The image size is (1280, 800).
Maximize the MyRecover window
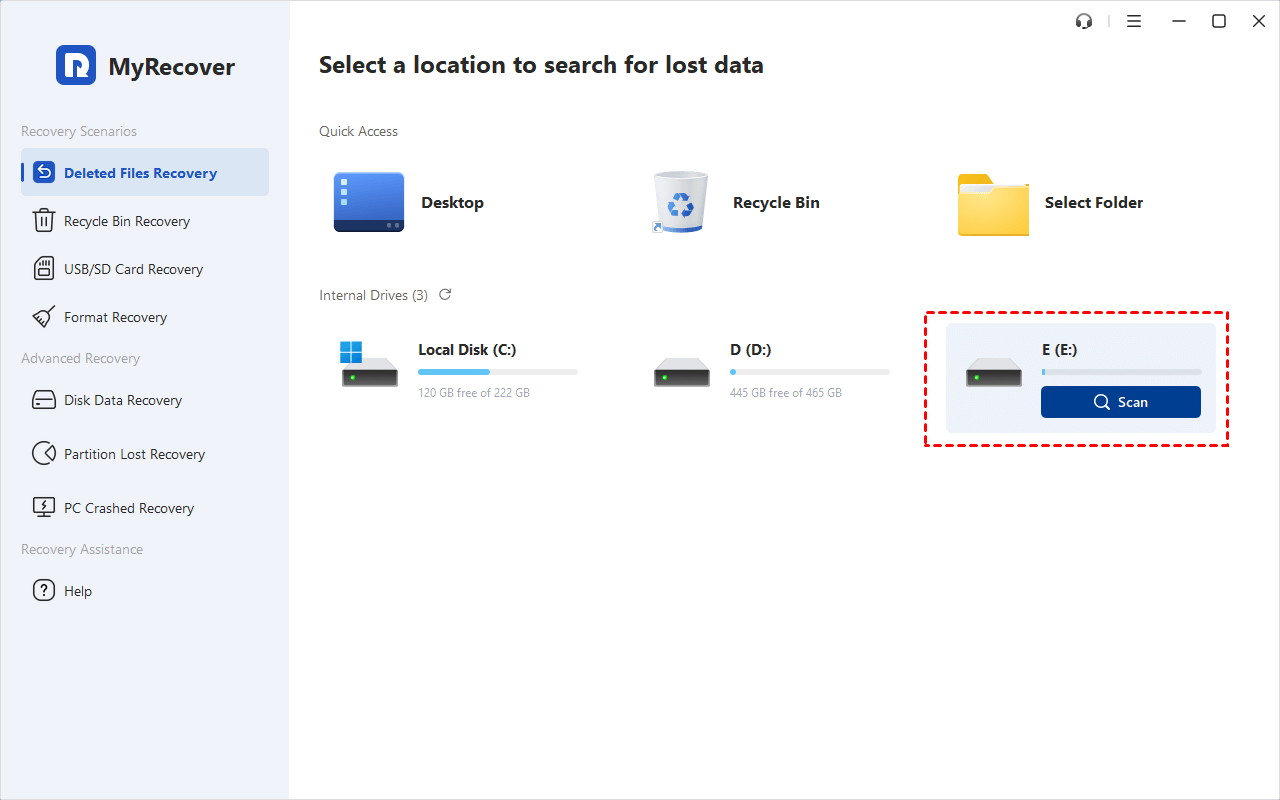(1219, 21)
